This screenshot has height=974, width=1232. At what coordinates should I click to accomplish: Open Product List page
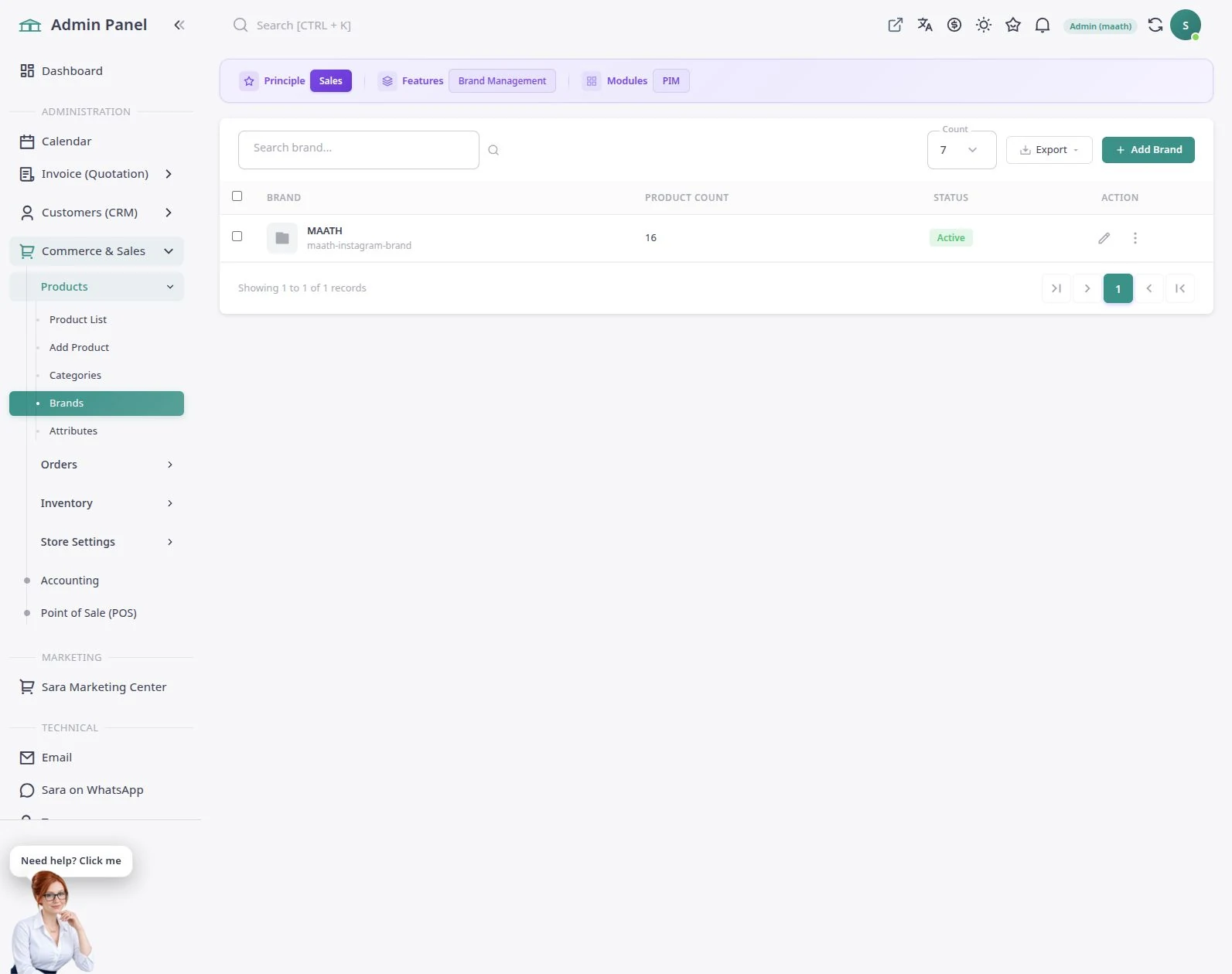pos(78,320)
